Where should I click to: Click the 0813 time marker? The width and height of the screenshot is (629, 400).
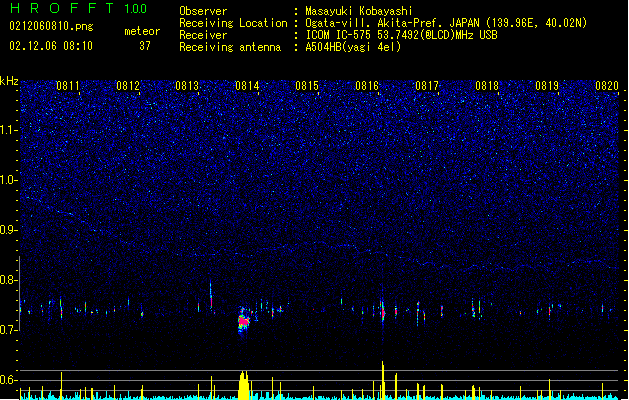pos(187,86)
